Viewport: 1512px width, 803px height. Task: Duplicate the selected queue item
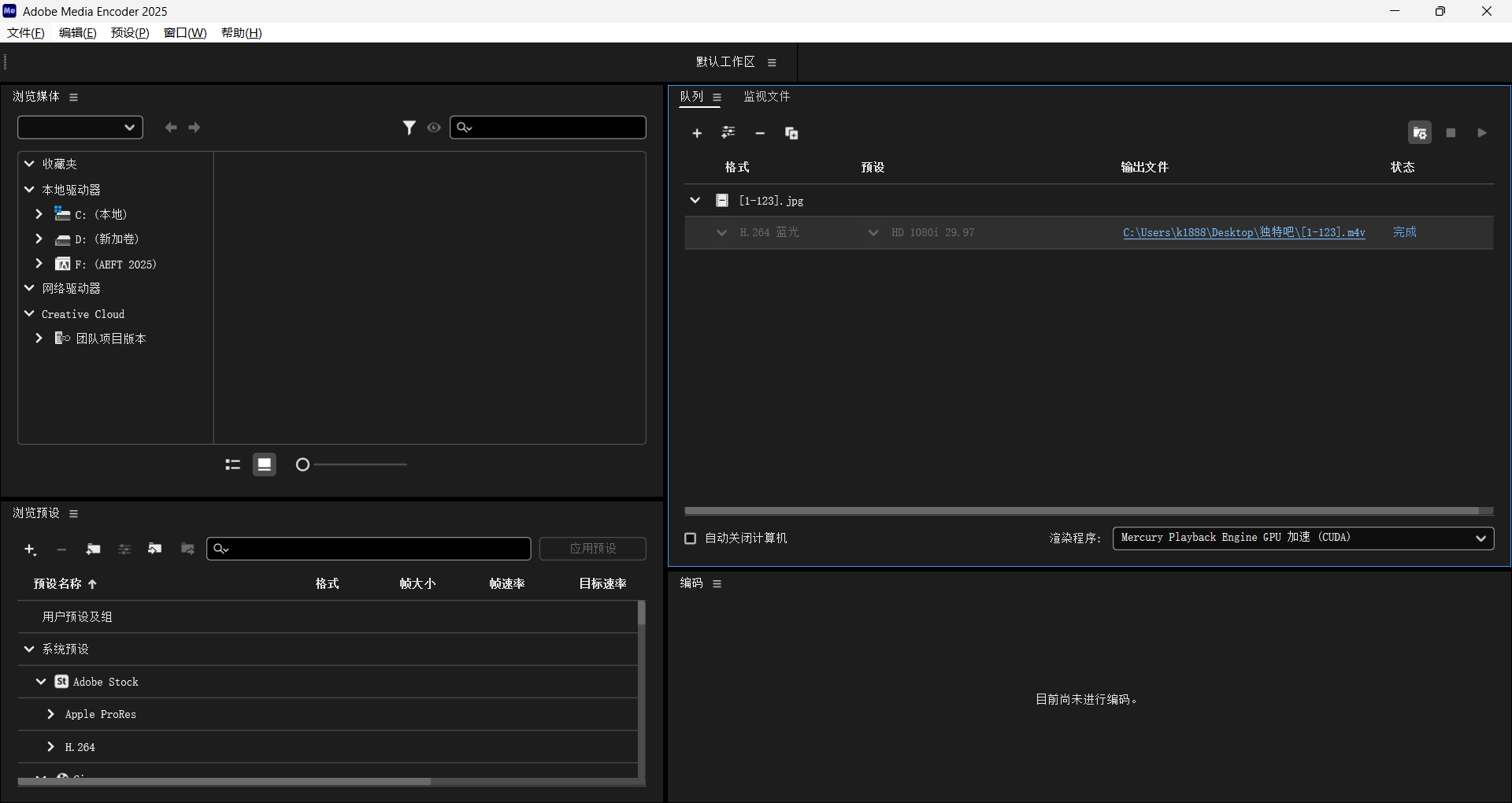pyautogui.click(x=791, y=133)
